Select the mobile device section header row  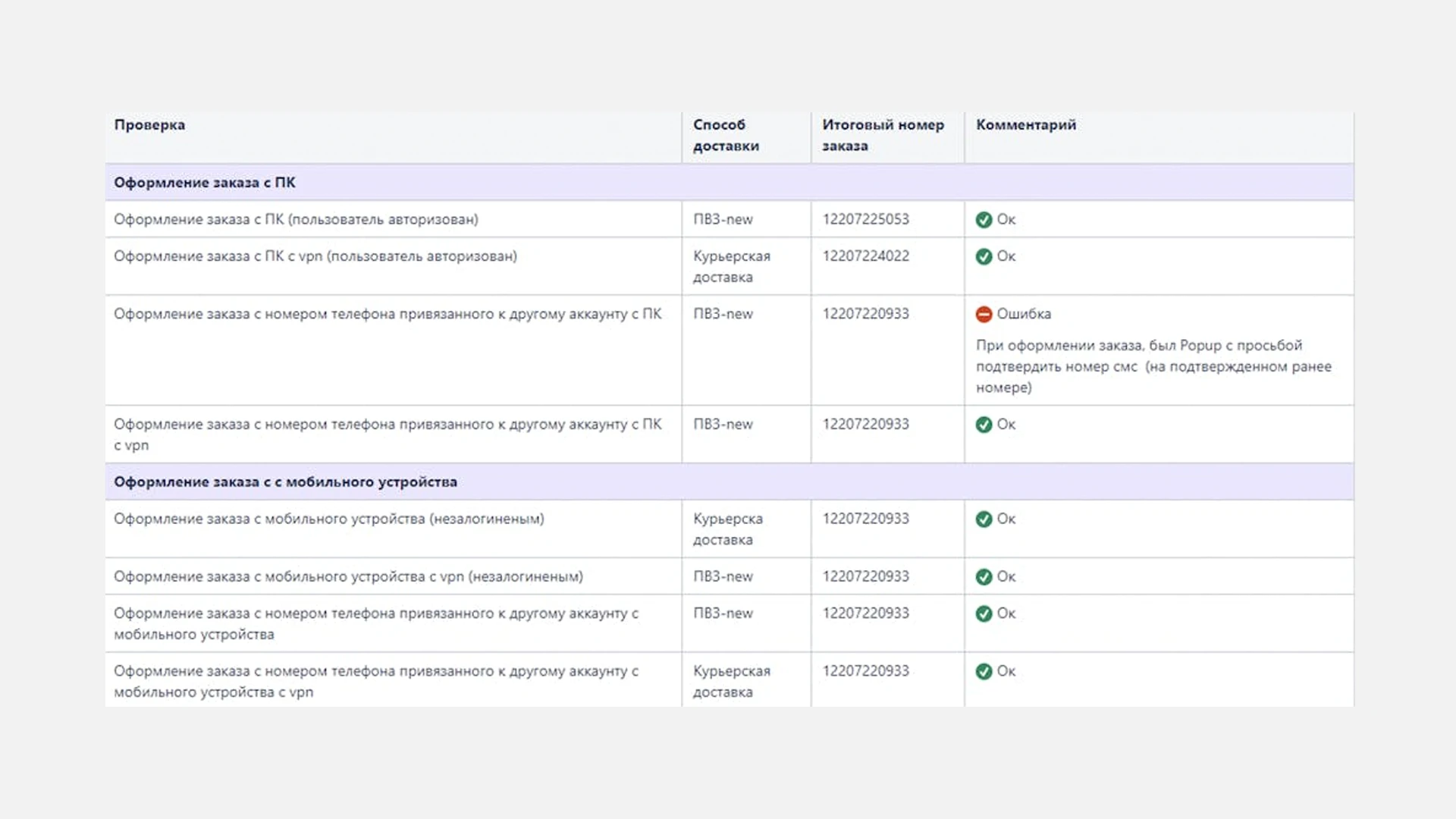click(285, 482)
